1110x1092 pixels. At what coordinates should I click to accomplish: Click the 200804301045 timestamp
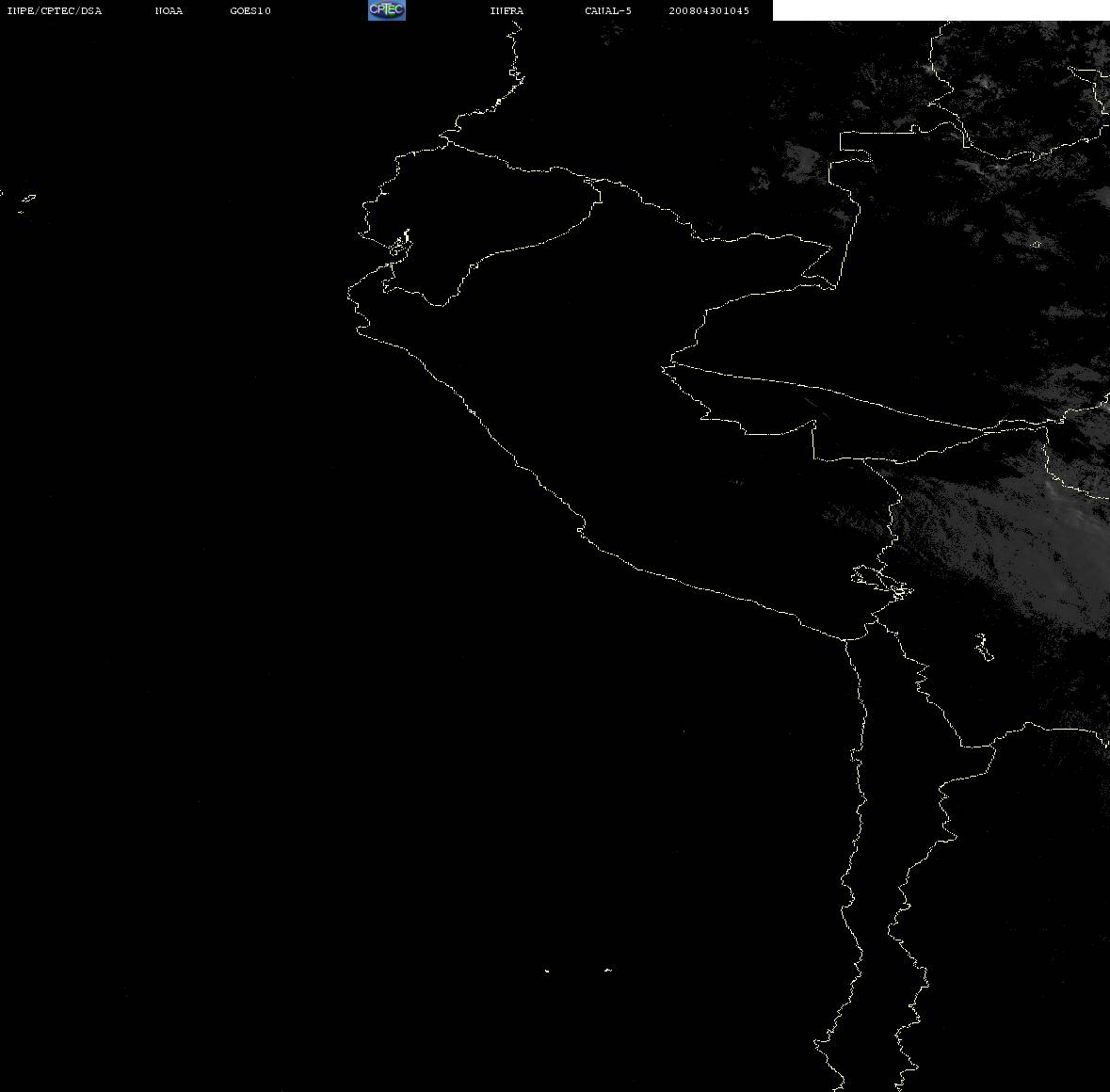point(709,10)
